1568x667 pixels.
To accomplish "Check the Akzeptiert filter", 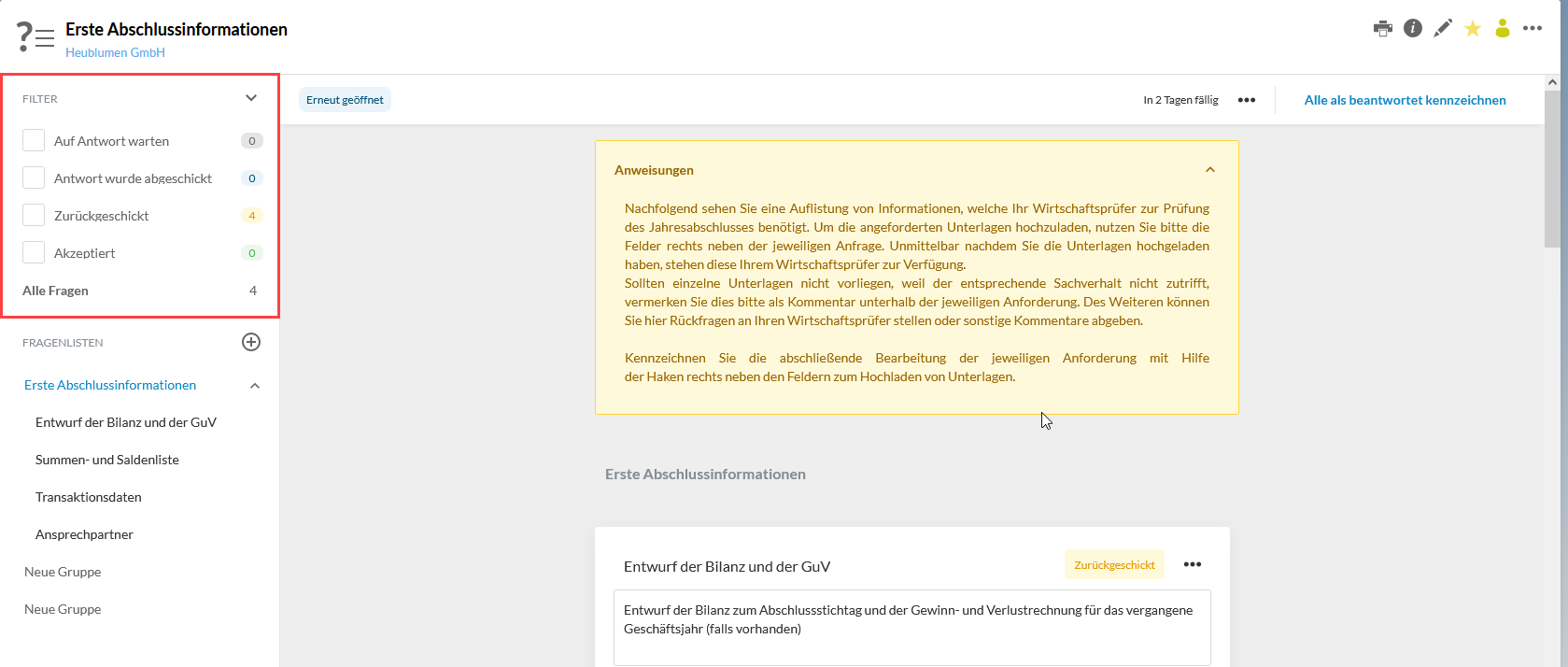I will click(34, 252).
